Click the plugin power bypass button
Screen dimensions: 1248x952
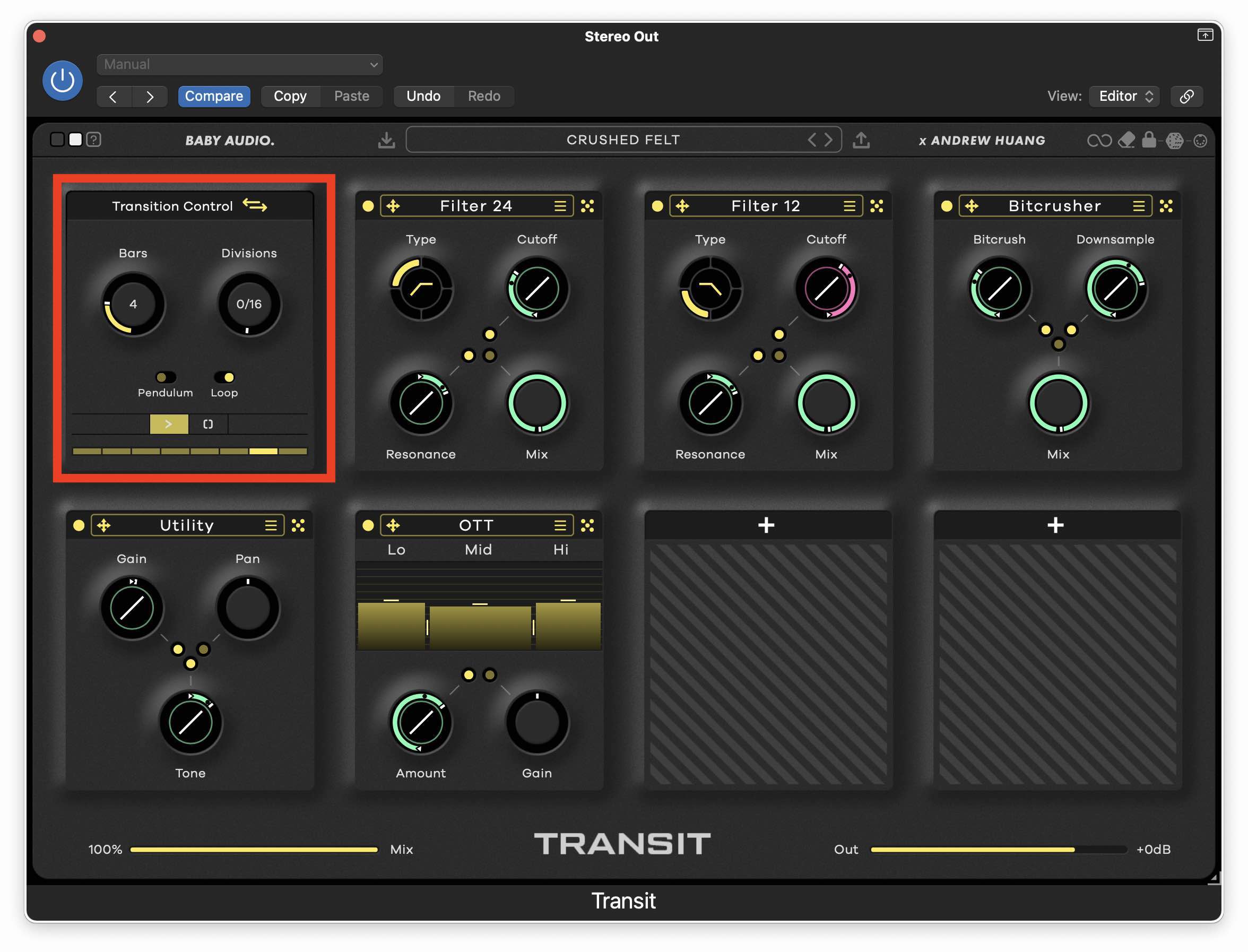(x=62, y=81)
